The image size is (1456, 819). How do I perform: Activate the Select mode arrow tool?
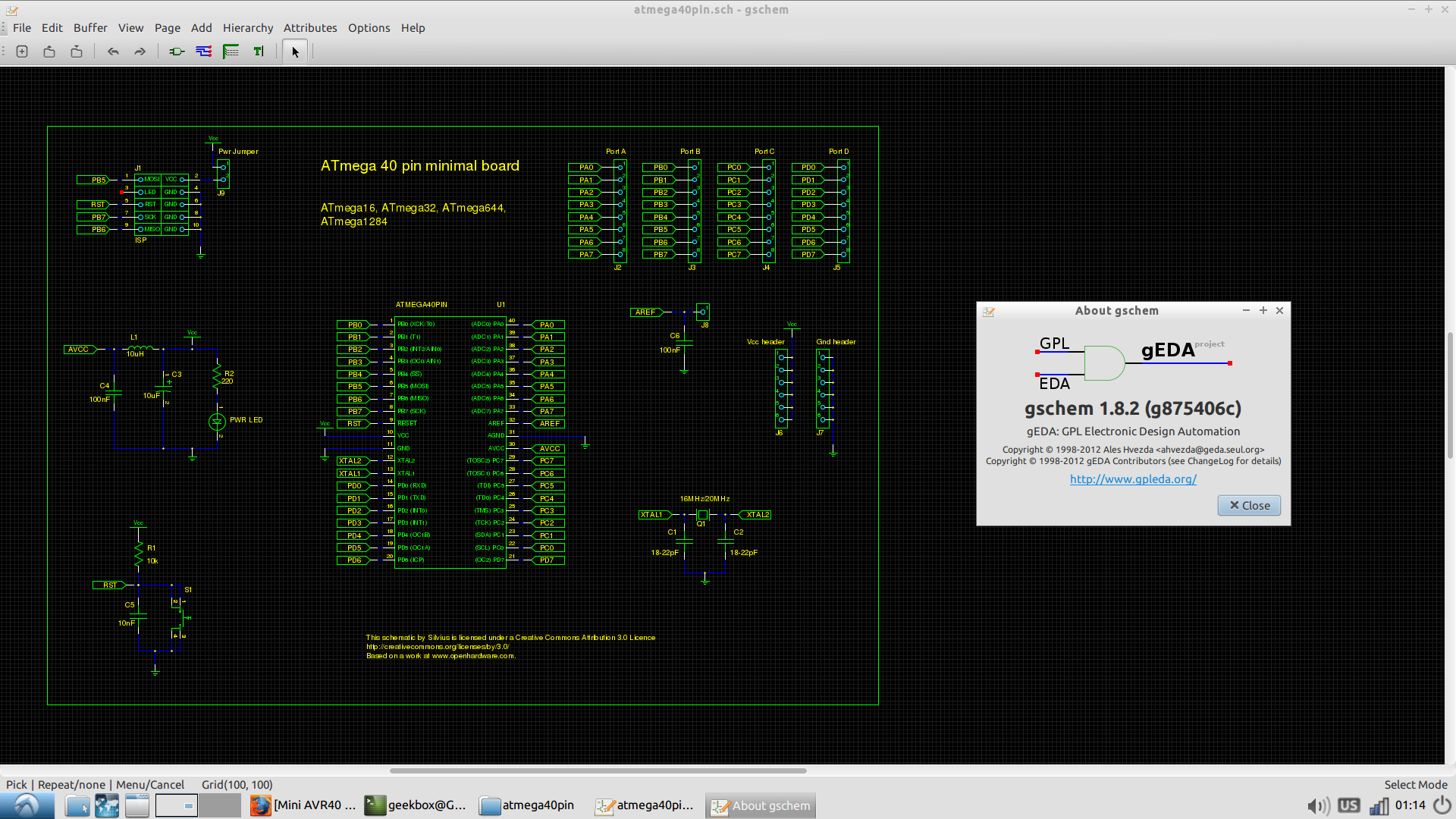coord(295,52)
